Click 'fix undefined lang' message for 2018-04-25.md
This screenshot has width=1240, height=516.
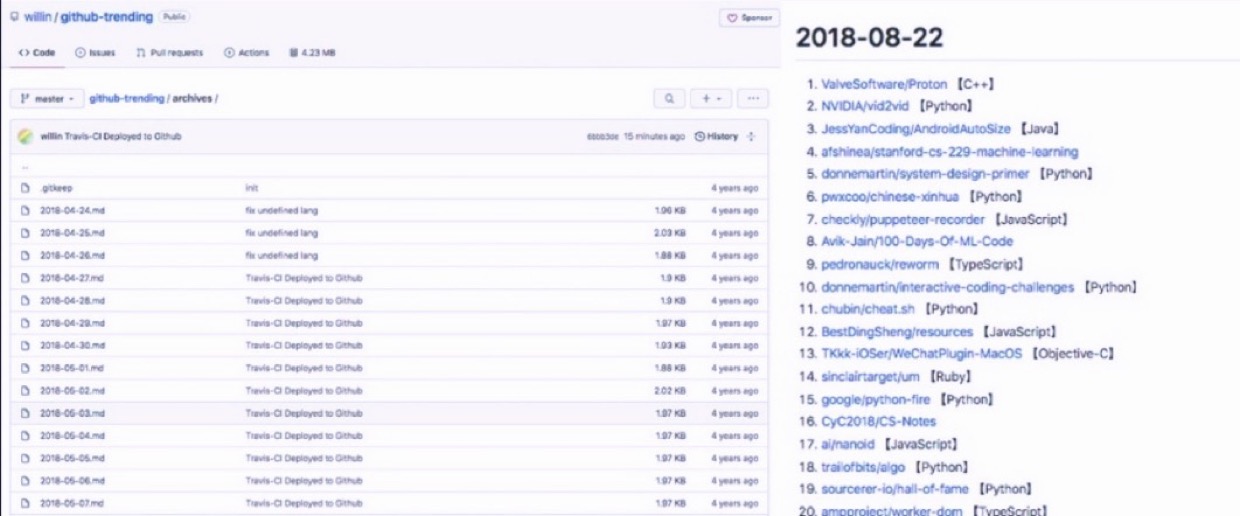coord(281,232)
